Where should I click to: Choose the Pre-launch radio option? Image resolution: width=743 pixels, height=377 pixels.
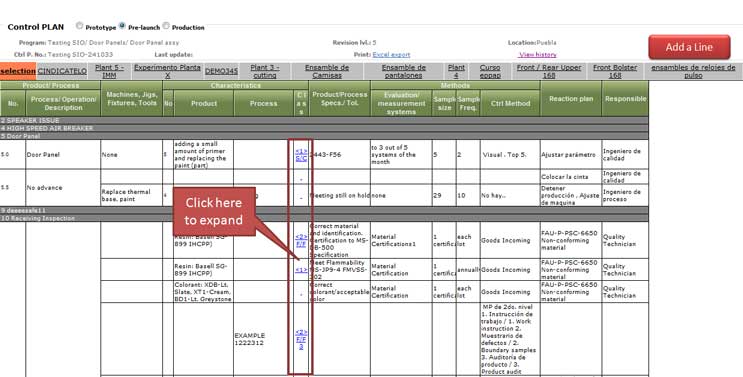(122, 26)
